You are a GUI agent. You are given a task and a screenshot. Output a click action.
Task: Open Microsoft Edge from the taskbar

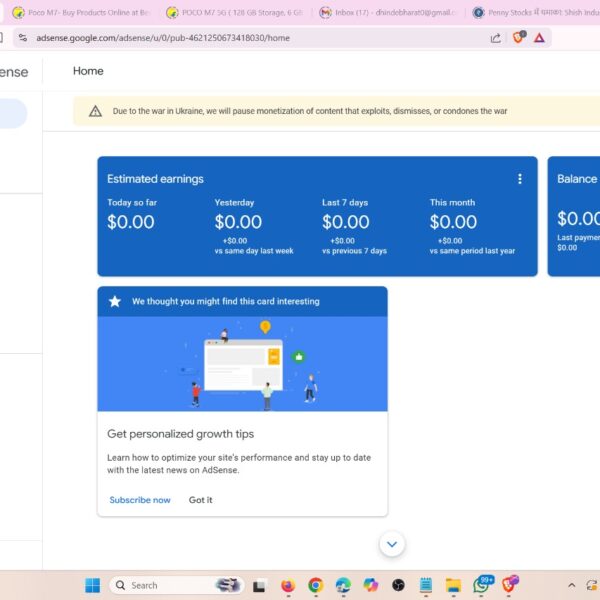coord(343,585)
